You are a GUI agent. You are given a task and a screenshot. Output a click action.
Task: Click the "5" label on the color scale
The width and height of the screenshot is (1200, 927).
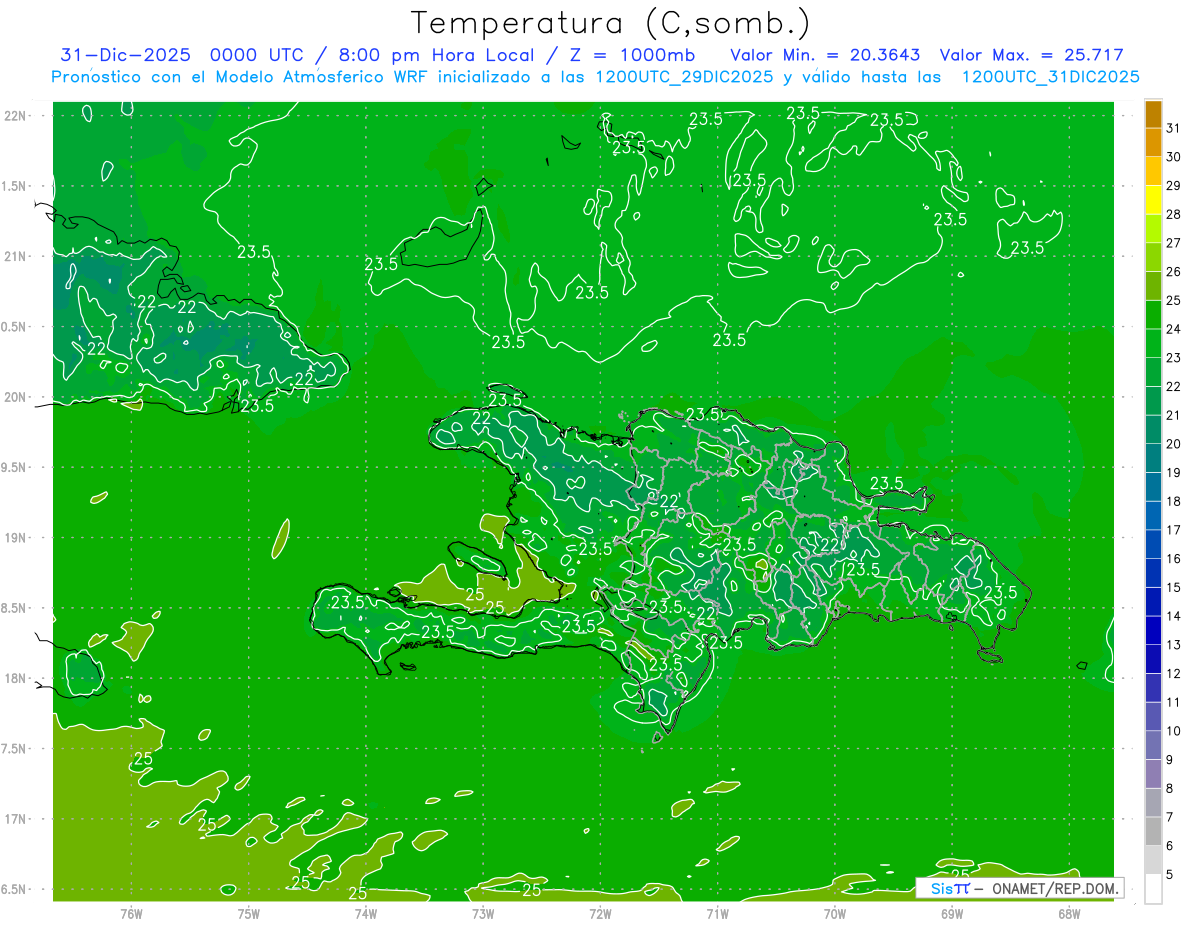(1170, 875)
